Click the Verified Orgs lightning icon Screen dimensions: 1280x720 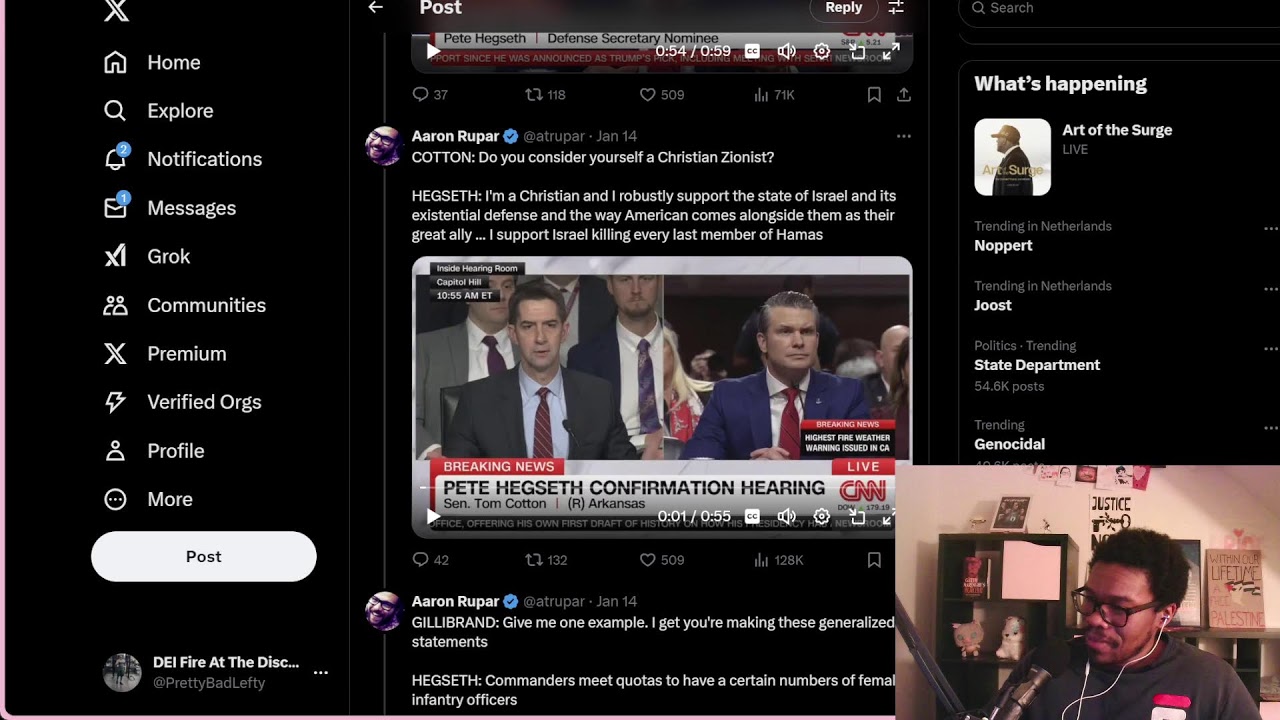[x=116, y=402]
